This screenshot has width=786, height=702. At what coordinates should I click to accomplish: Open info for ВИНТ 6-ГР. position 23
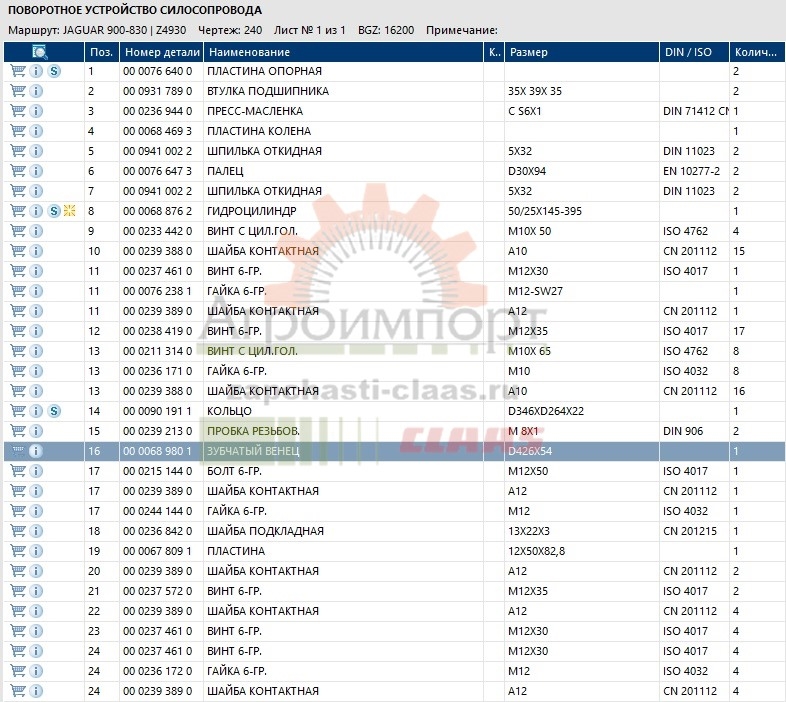point(36,631)
